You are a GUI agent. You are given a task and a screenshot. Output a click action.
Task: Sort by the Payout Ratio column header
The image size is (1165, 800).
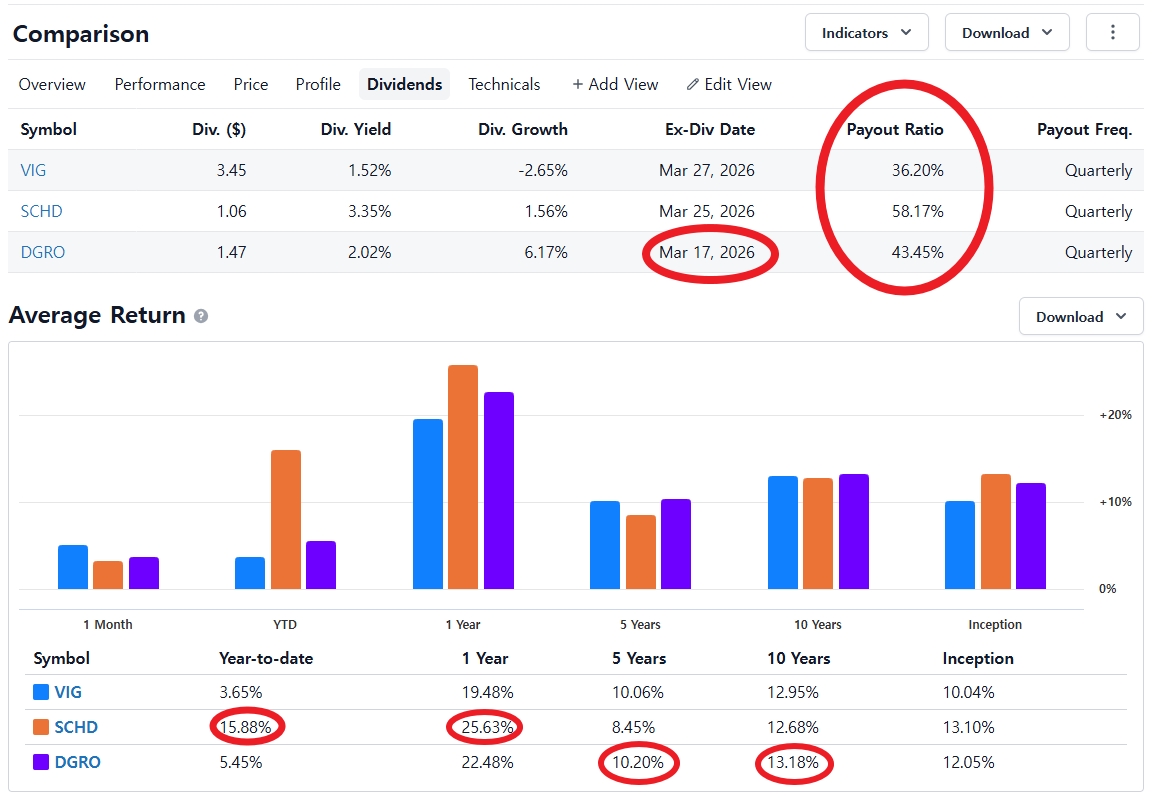(895, 129)
